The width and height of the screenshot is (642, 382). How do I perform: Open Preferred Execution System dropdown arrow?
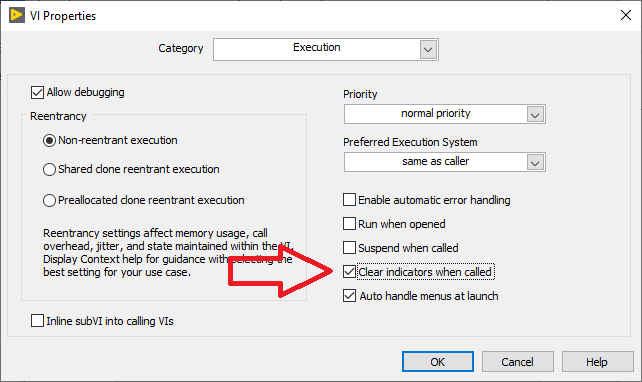click(x=535, y=163)
